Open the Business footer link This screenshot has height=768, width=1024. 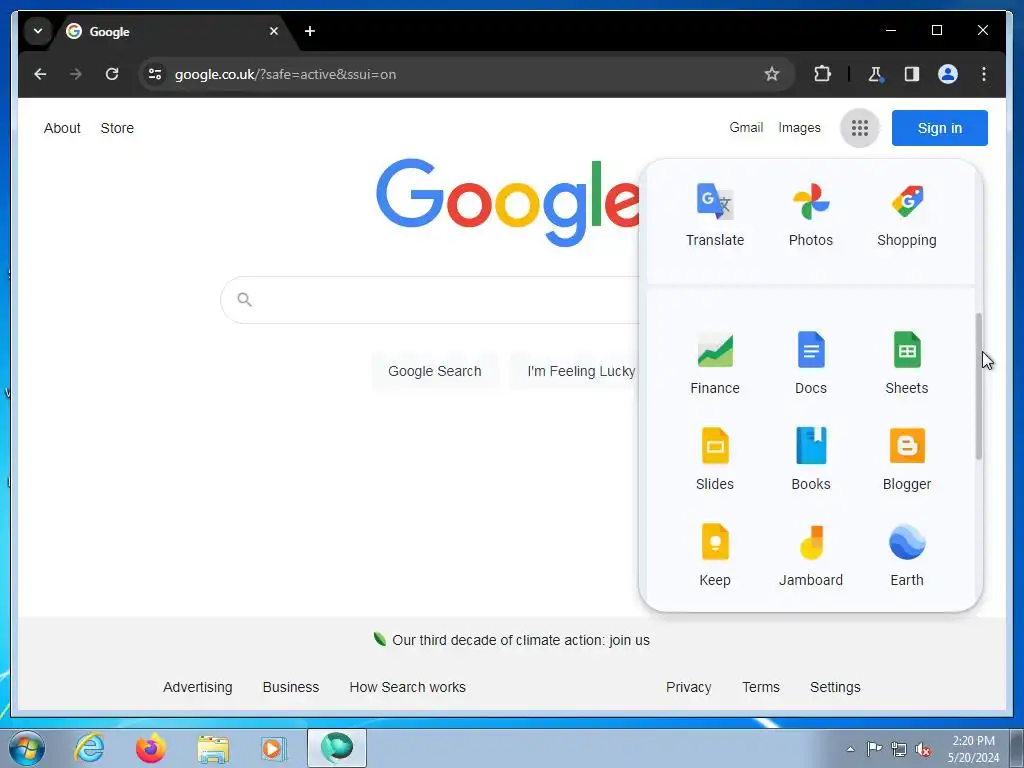click(x=291, y=687)
